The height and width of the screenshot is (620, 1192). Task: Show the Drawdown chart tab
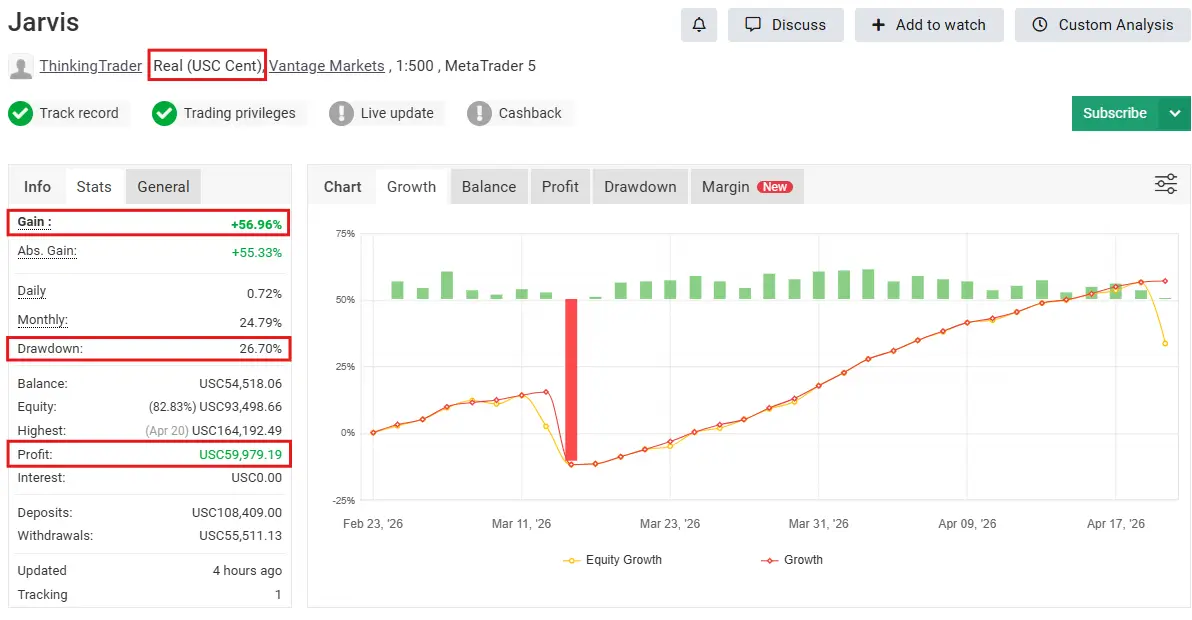(640, 187)
